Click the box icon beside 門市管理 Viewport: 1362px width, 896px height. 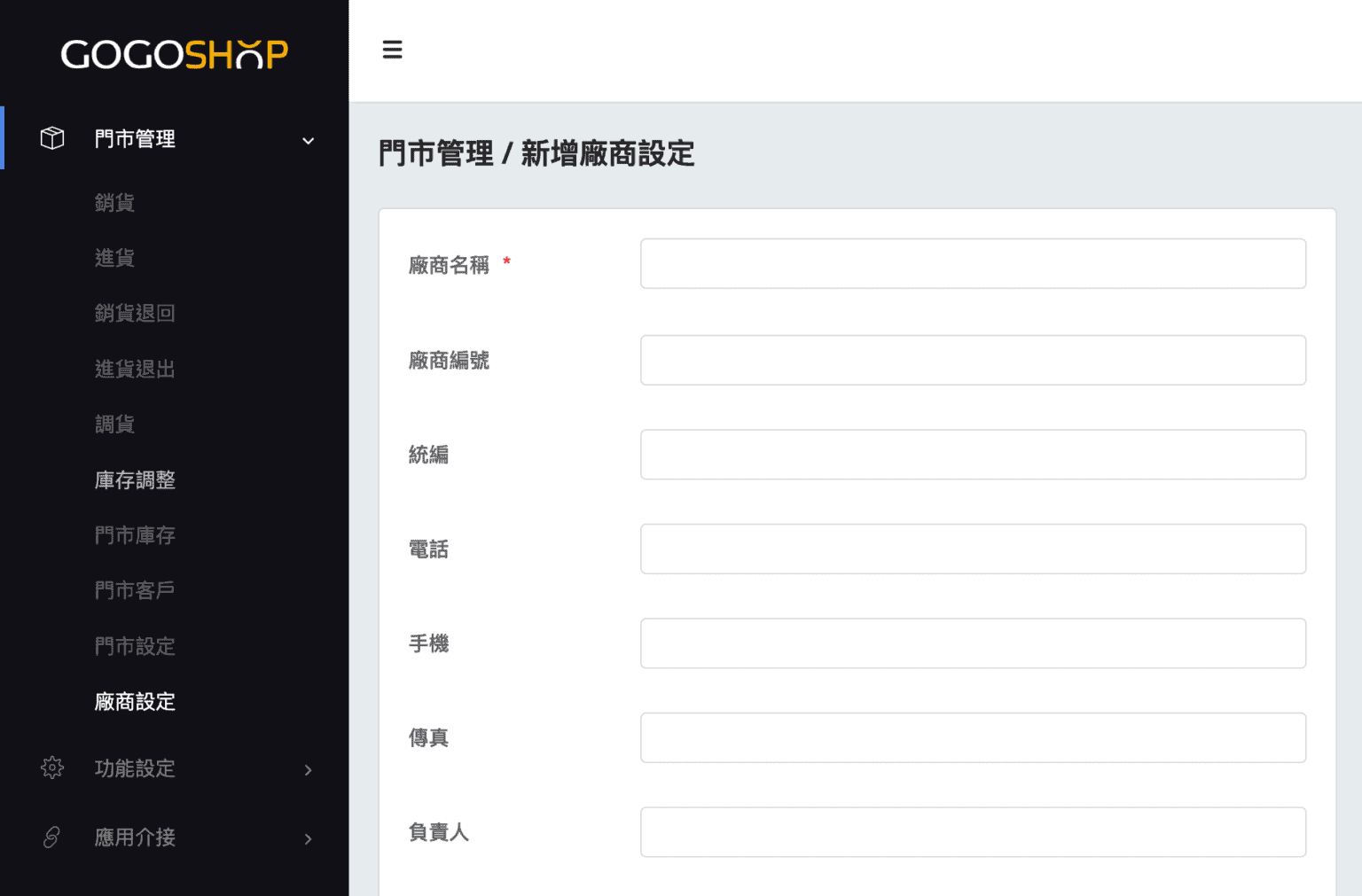point(51,137)
